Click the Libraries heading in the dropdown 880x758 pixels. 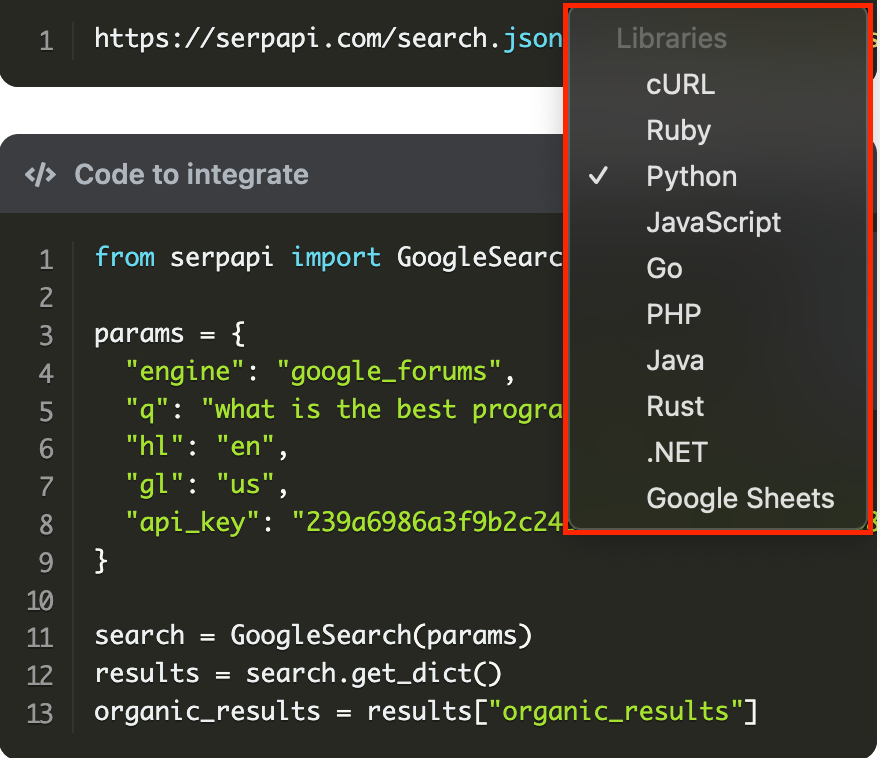pos(671,40)
